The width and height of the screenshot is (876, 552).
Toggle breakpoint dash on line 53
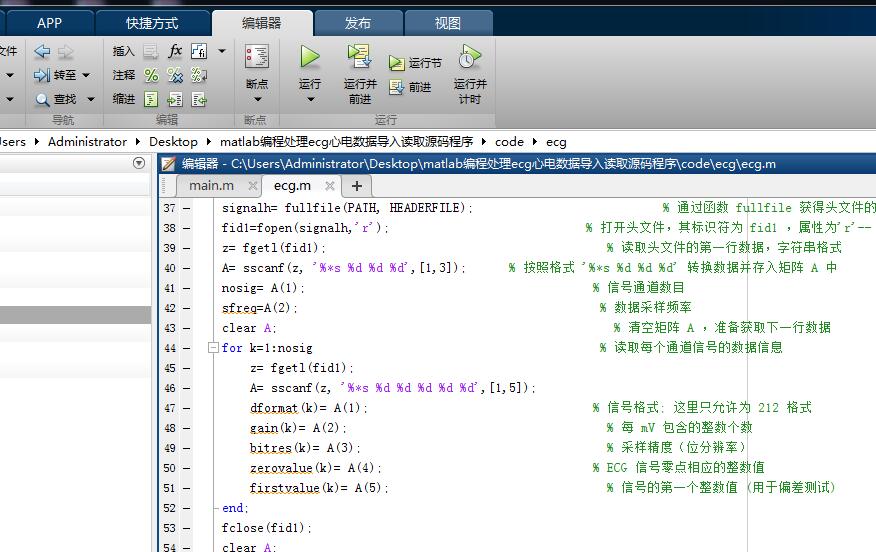click(187, 528)
